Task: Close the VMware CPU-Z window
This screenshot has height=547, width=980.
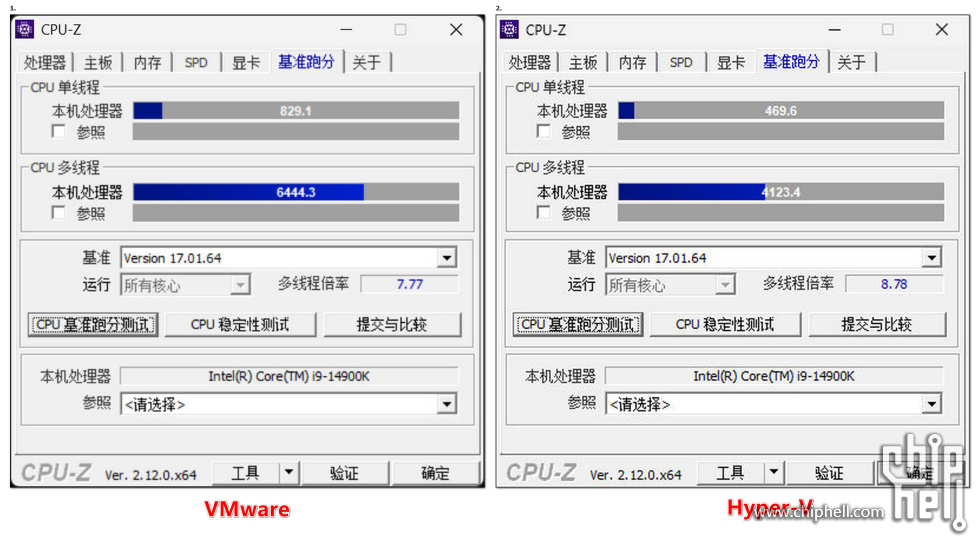Action: [x=456, y=29]
